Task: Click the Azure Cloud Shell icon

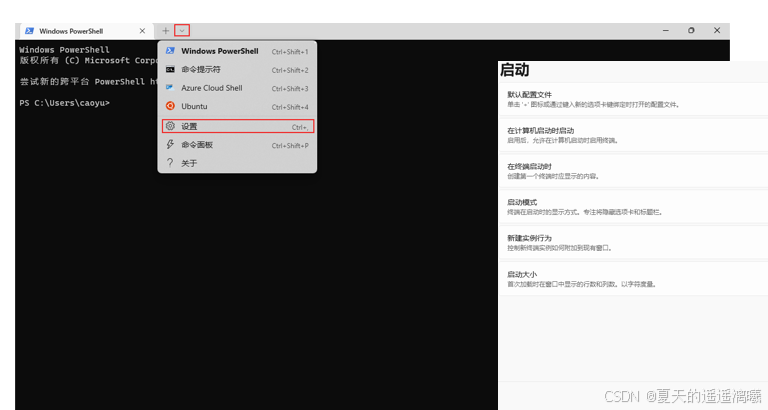Action: pos(170,88)
